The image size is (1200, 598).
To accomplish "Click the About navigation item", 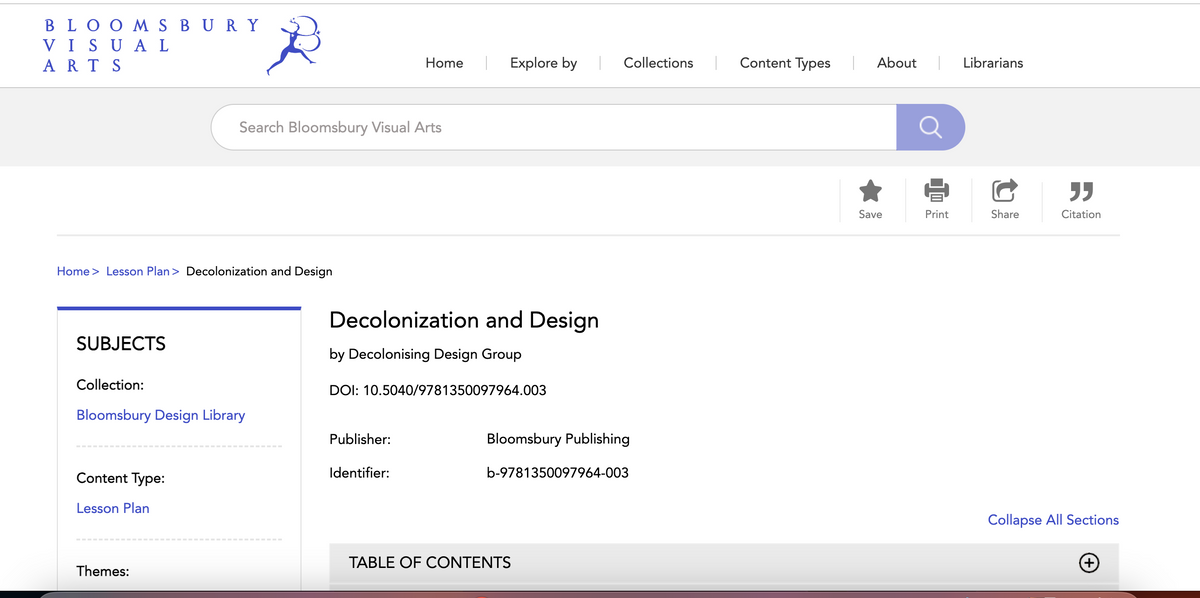I will 896,63.
